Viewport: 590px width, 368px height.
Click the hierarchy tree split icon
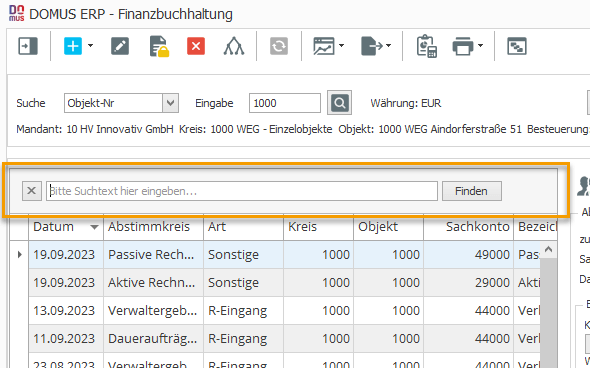tap(234, 46)
